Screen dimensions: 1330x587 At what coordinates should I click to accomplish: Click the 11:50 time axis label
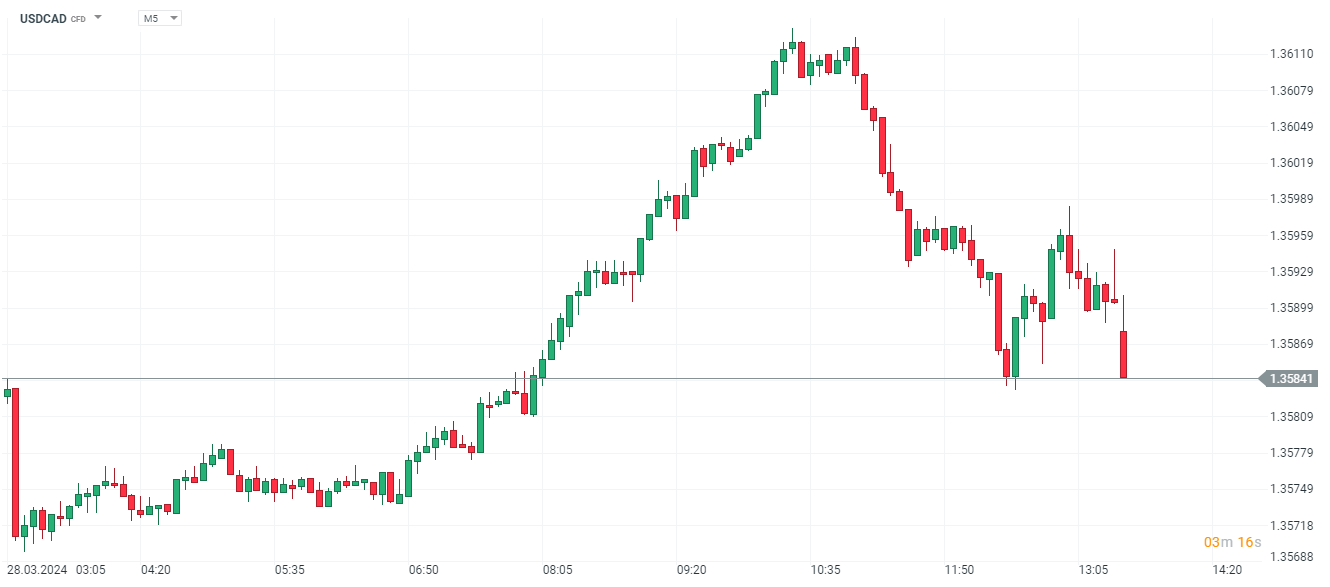(959, 570)
